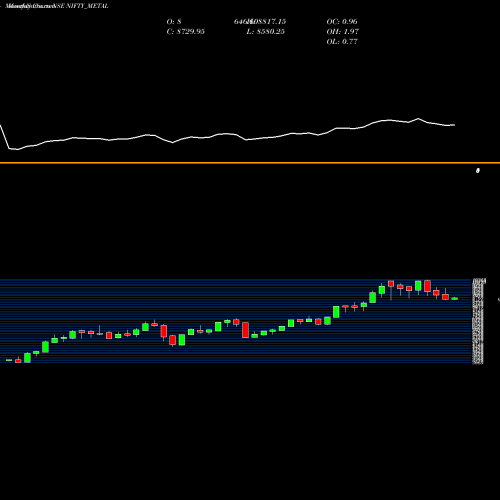Click the orange horizontal indicator line
This screenshot has height=500, width=500.
coord(250,163)
